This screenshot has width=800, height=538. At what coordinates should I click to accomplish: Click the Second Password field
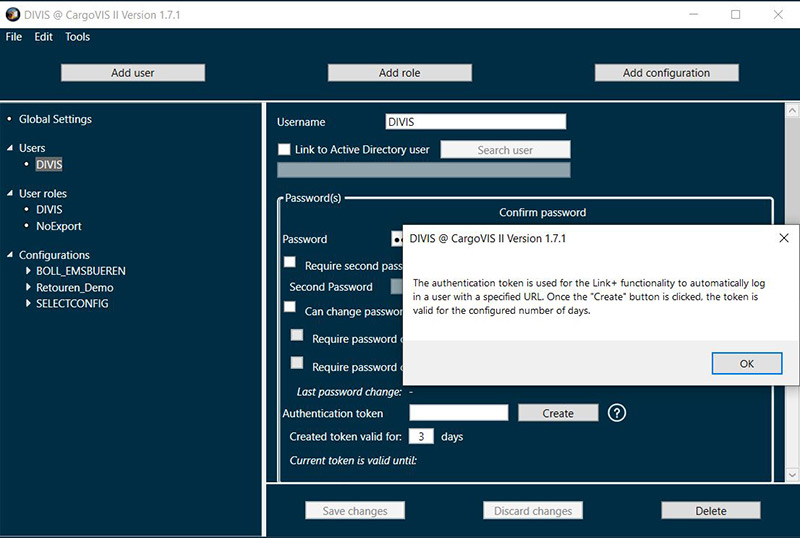397,286
